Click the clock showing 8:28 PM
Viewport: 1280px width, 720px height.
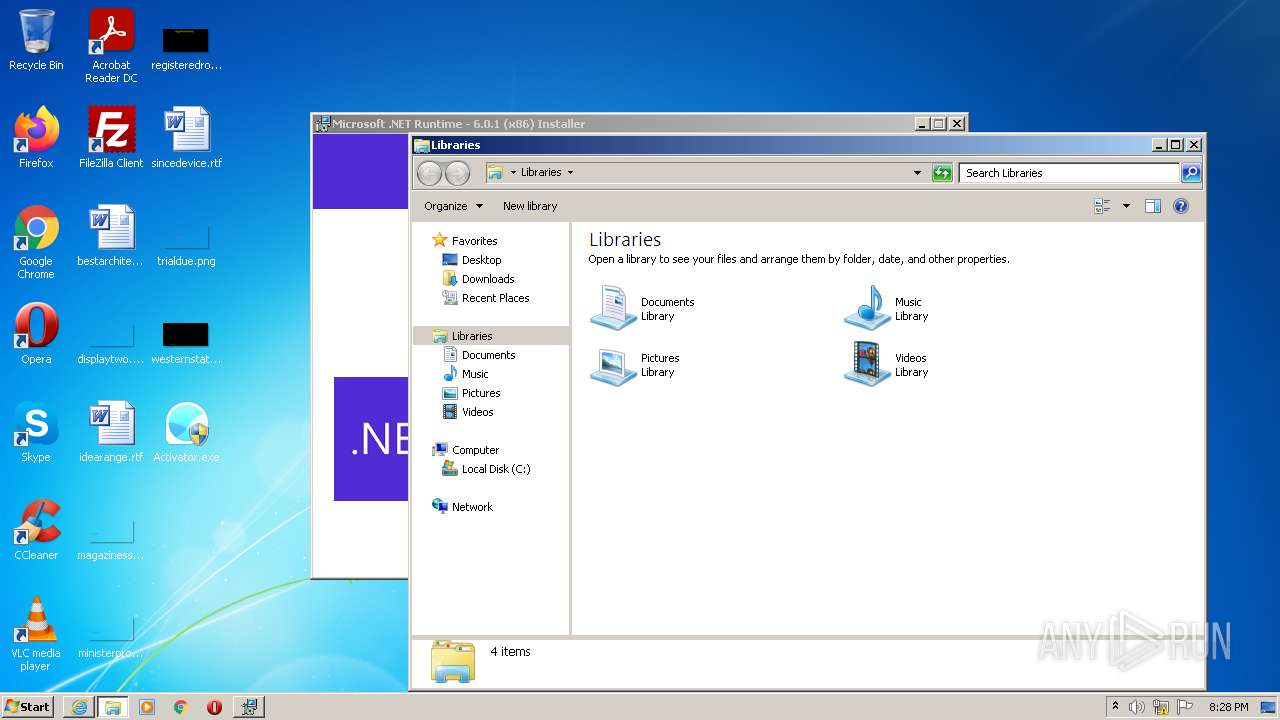point(1228,707)
